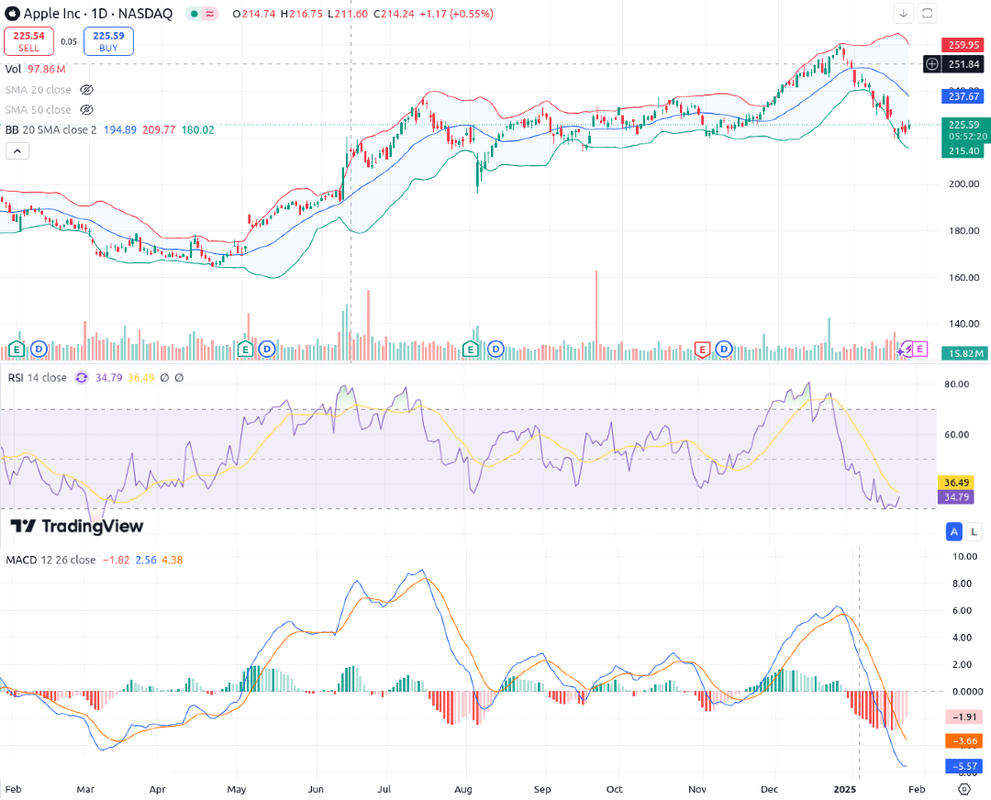Toggle the log scale L button
The image size is (991, 800).
point(974,531)
